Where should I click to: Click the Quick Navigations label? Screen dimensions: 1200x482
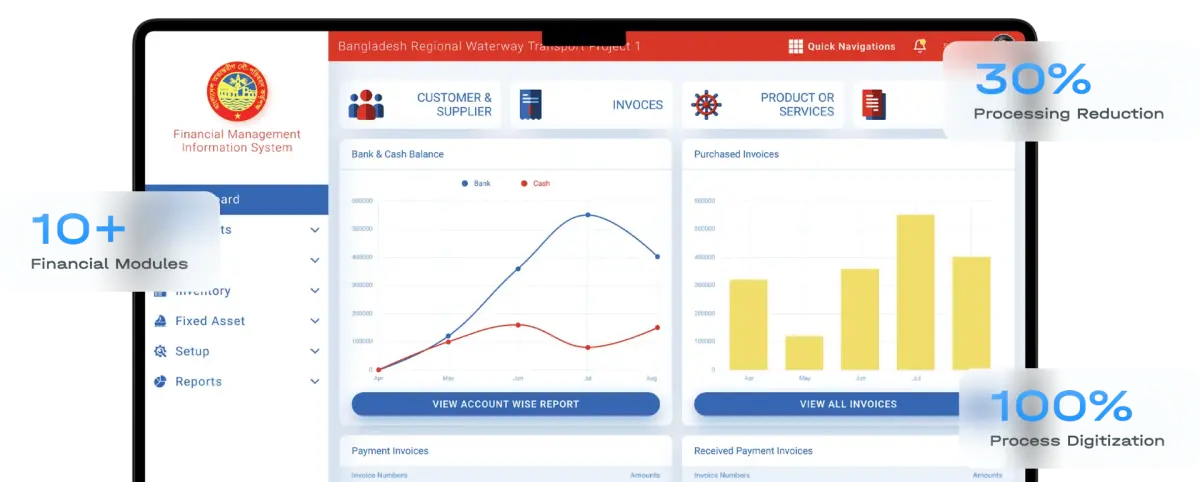(851, 47)
